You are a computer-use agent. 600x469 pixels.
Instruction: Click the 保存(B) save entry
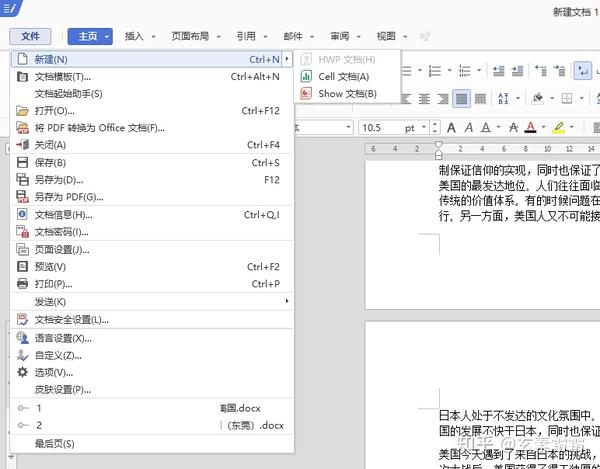[x=152, y=163]
